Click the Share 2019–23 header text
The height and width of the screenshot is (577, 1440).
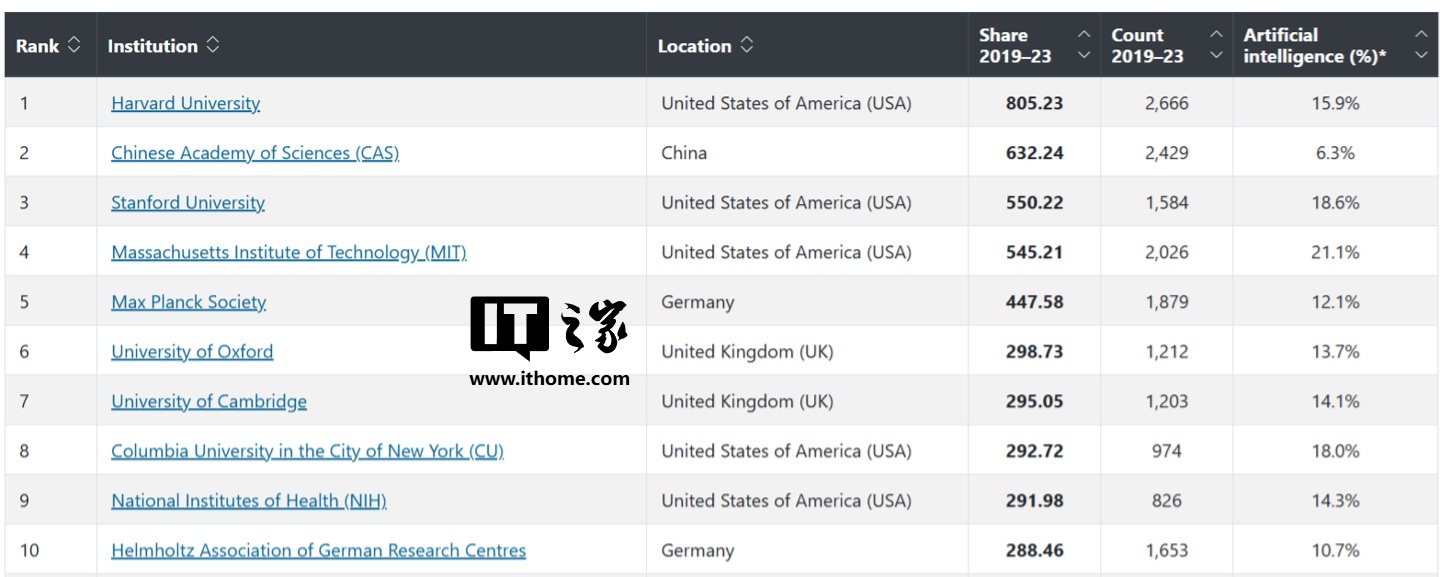[x=1015, y=46]
